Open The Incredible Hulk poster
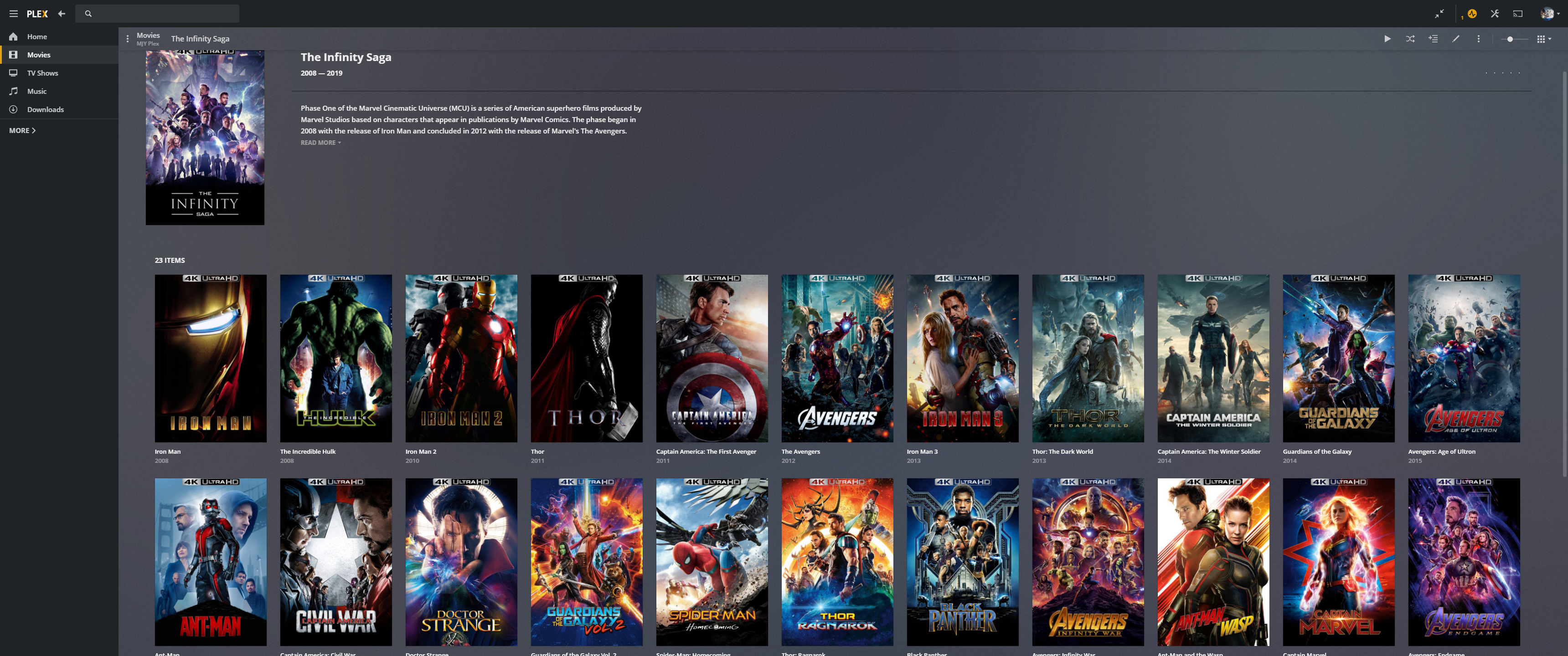Image resolution: width=1568 pixels, height=656 pixels. 336,359
